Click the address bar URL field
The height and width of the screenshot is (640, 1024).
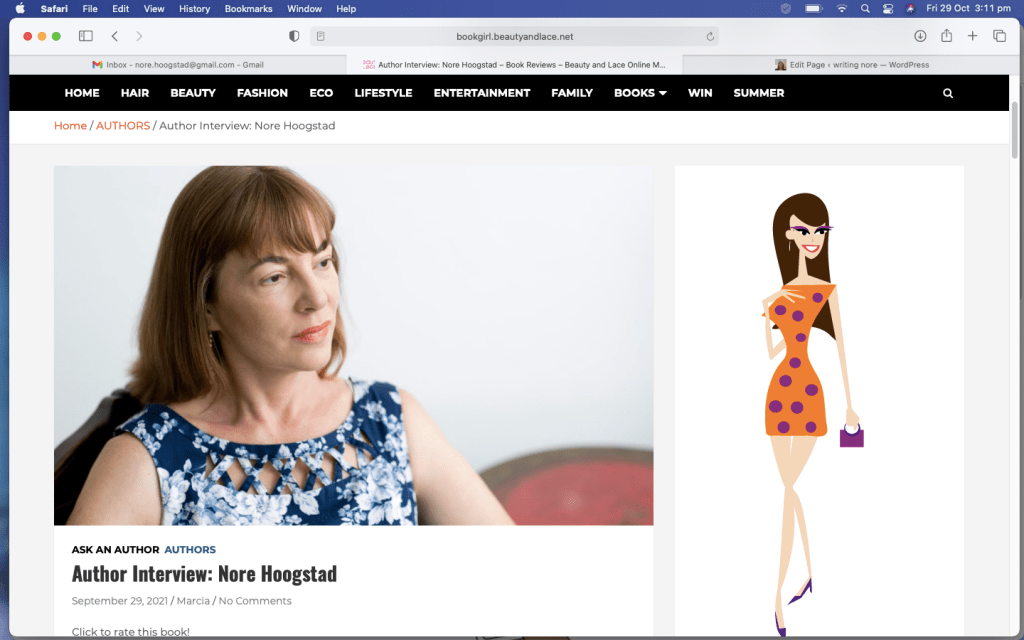(515, 36)
